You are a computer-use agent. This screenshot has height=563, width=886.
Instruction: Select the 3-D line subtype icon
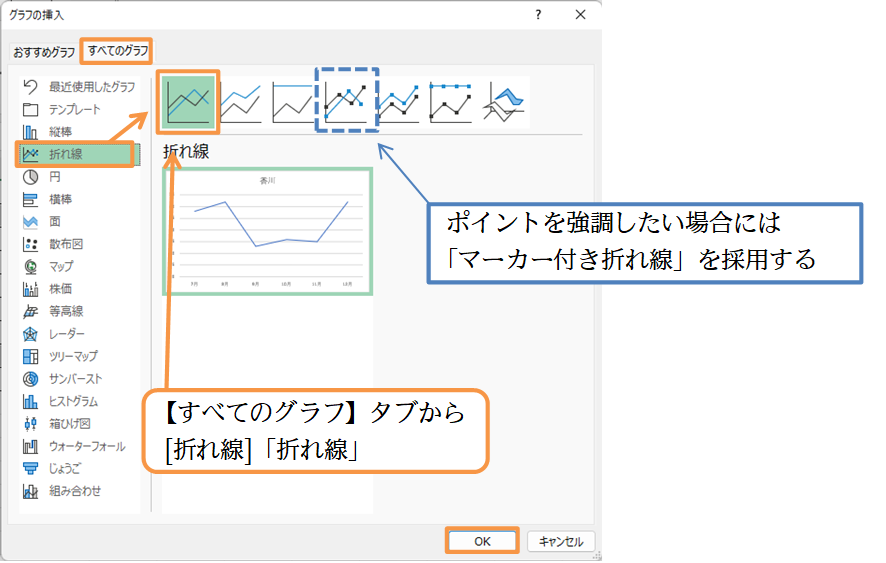tap(504, 103)
